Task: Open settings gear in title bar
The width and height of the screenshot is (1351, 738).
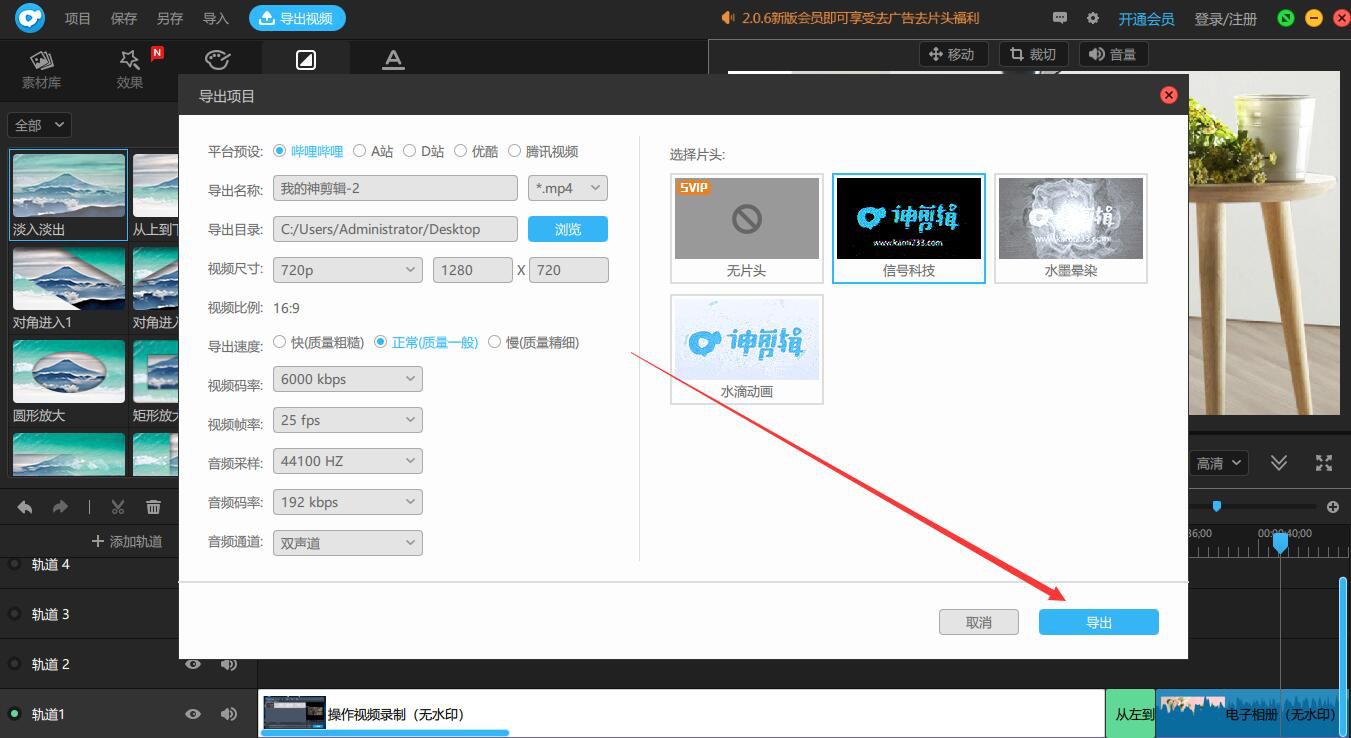Action: (x=1093, y=18)
